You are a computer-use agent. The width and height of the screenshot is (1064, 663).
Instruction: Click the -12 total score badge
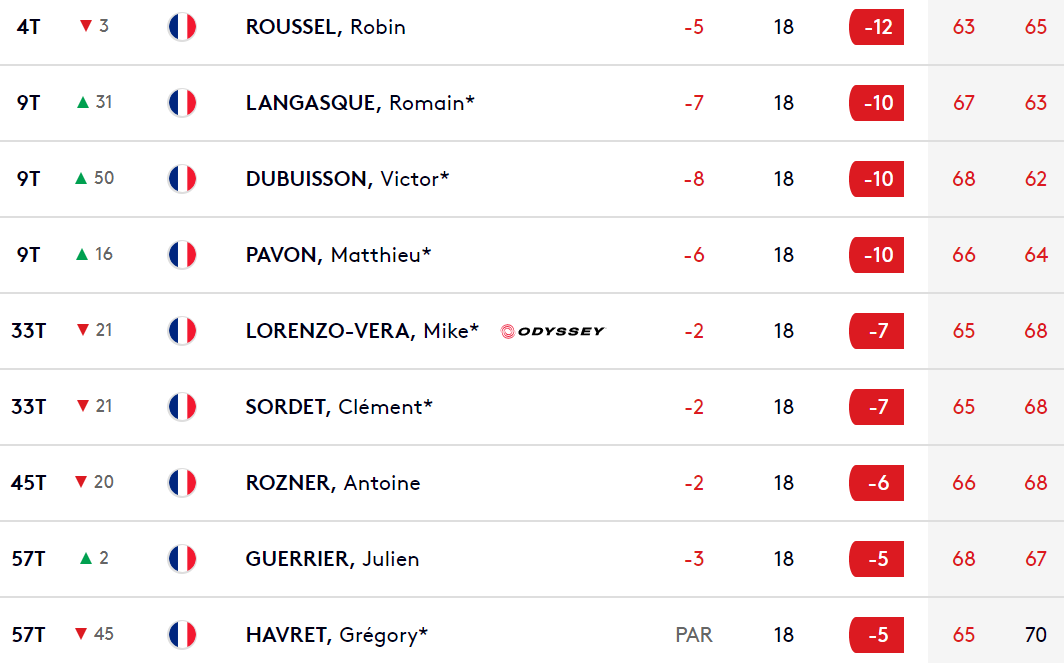click(x=877, y=27)
